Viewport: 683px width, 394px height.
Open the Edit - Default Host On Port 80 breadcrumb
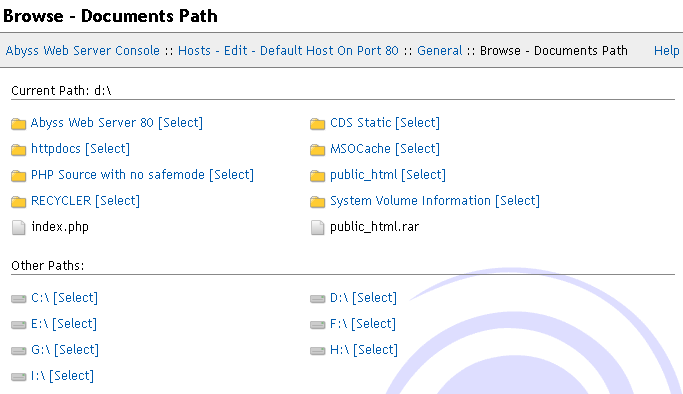point(311,51)
